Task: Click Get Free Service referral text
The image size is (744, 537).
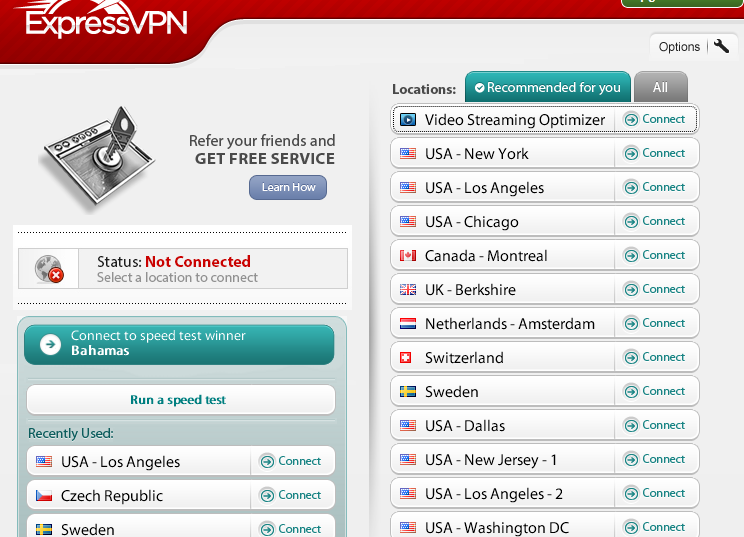Action: (x=265, y=158)
